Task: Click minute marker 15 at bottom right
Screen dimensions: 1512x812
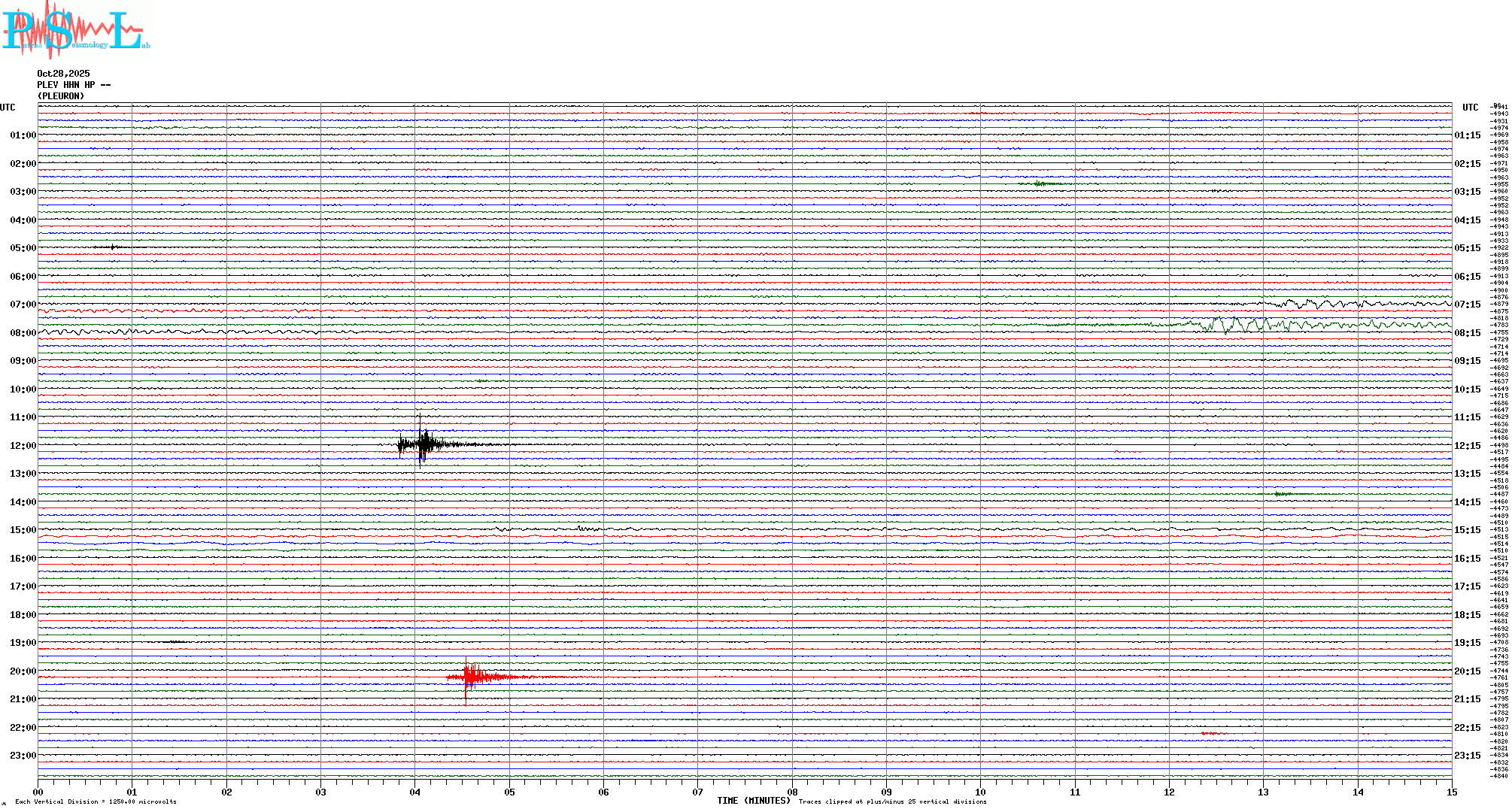Action: [x=1452, y=792]
